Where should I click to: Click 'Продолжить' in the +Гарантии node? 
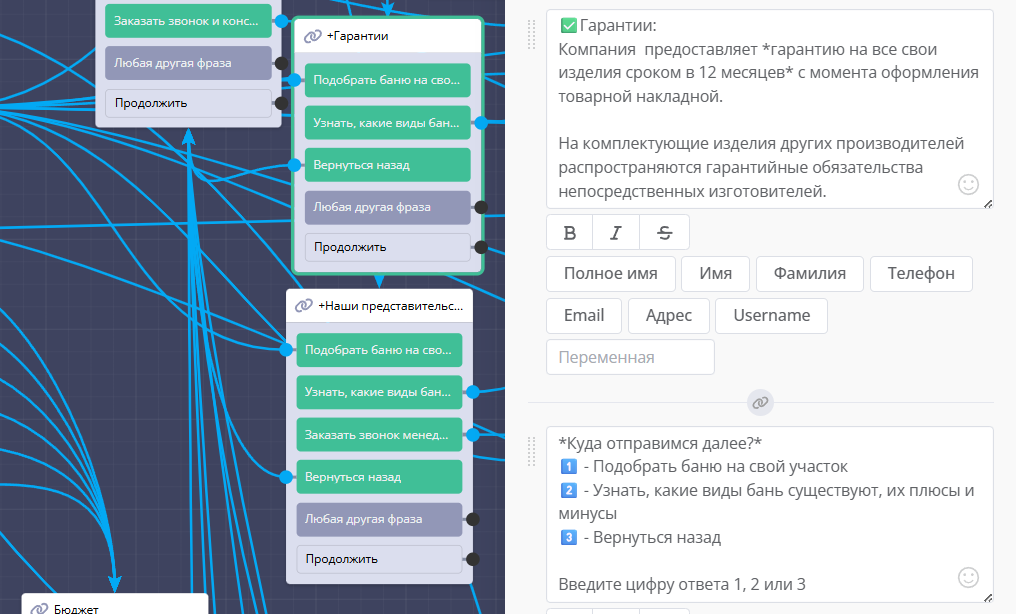click(387, 247)
